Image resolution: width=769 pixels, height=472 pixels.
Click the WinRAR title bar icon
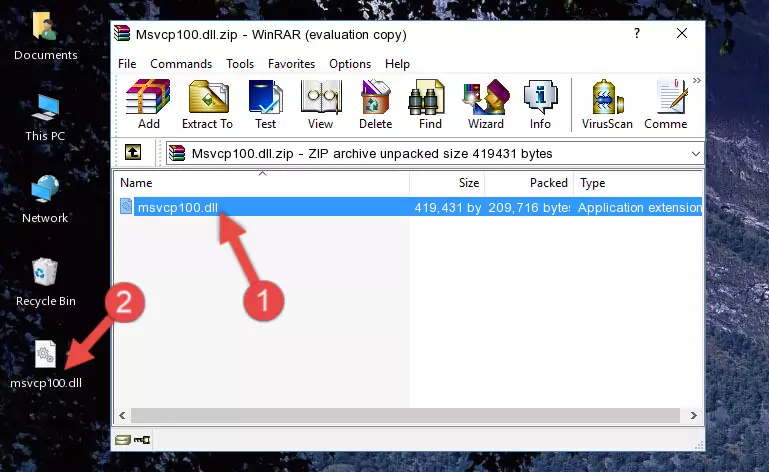123,33
